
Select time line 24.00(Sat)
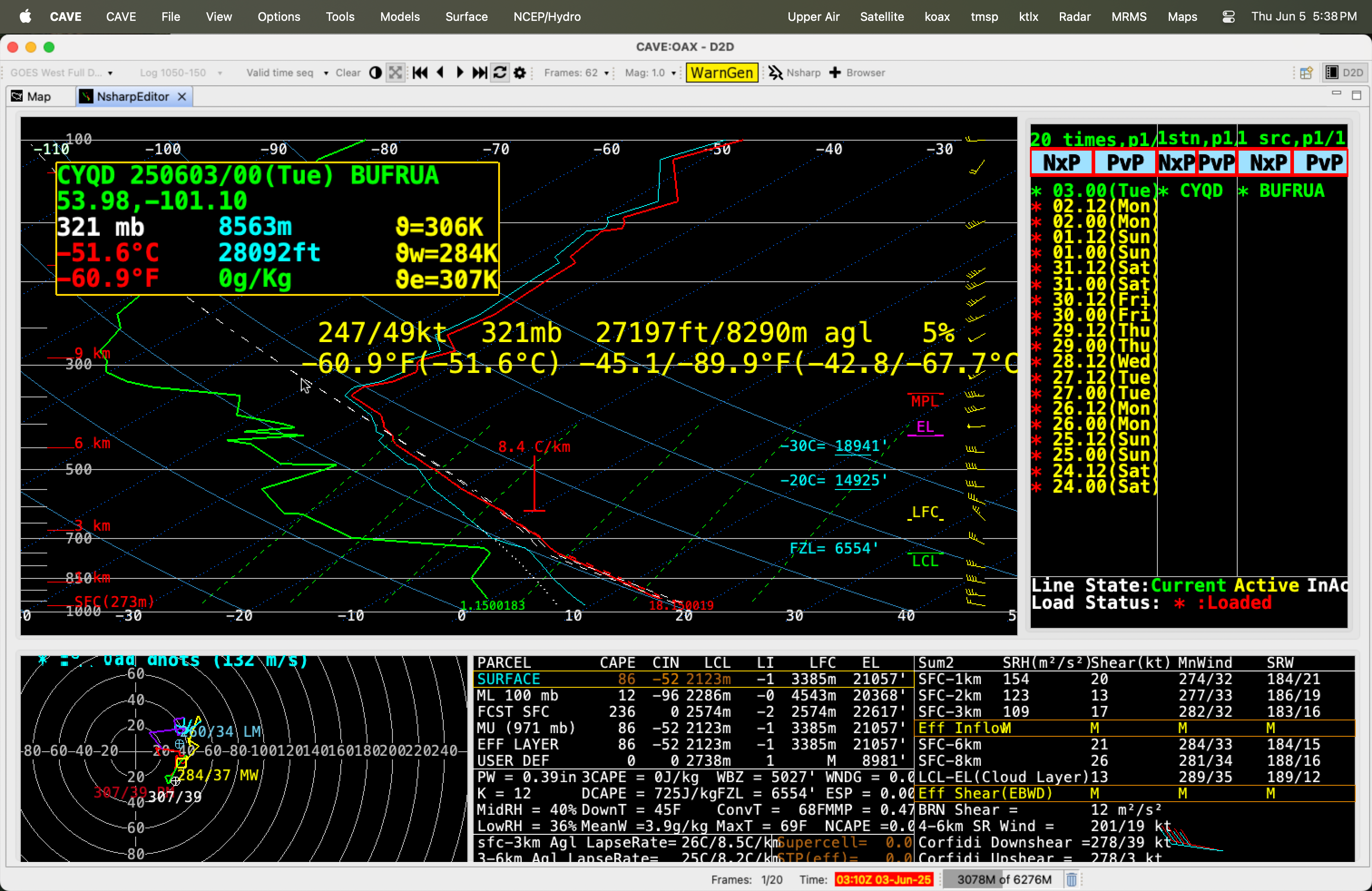click(x=1093, y=487)
